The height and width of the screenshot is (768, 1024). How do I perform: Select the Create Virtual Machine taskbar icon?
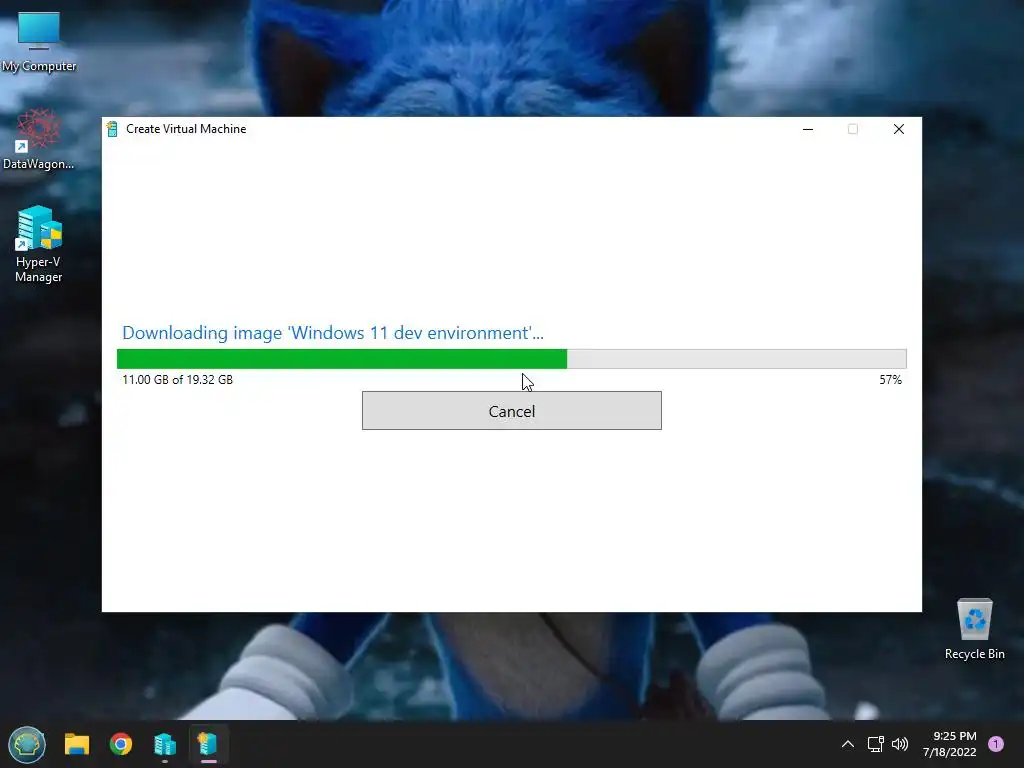[208, 744]
